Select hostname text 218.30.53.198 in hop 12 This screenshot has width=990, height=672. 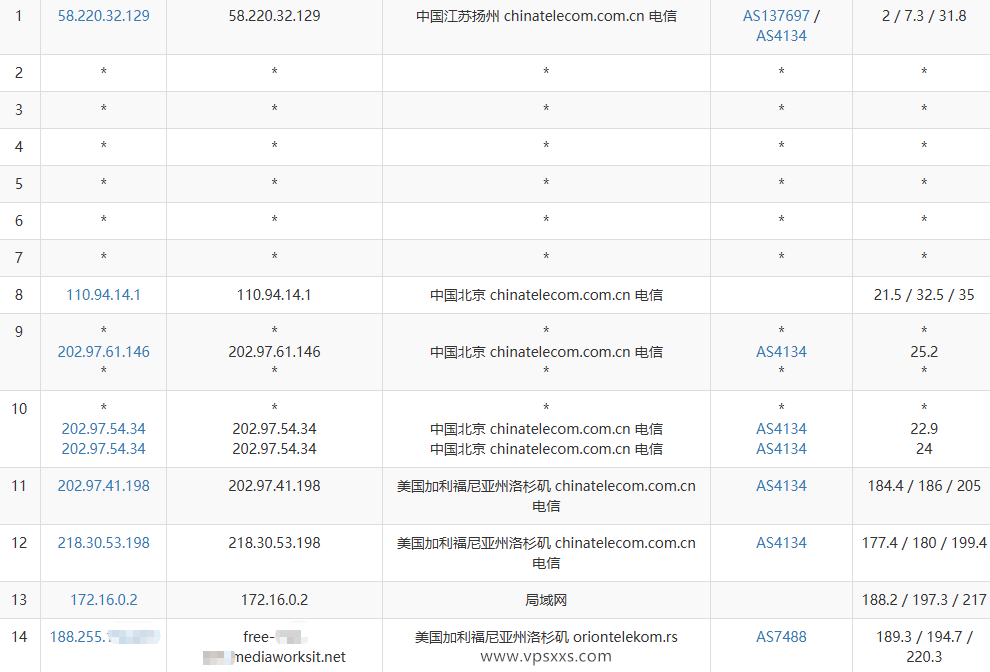click(x=274, y=543)
